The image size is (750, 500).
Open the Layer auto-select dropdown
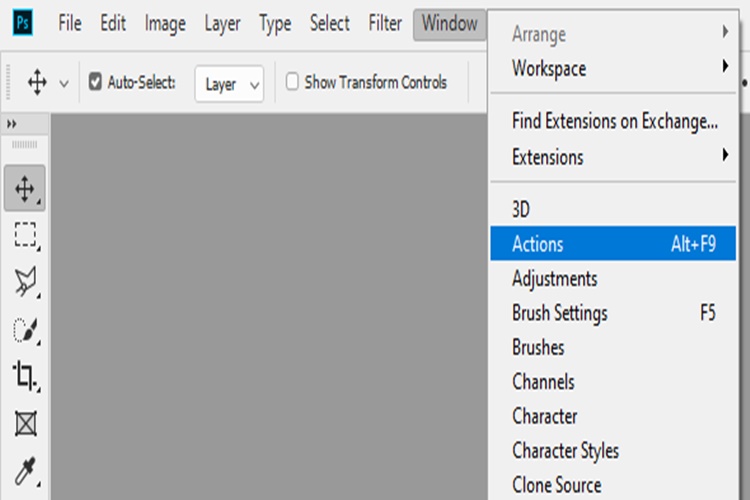tap(229, 84)
